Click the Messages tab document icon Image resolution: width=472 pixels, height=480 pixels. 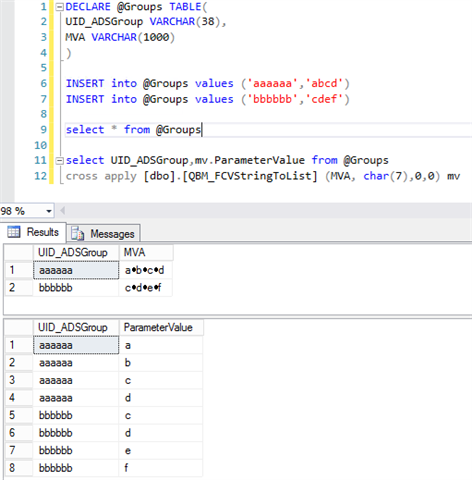coord(78,234)
